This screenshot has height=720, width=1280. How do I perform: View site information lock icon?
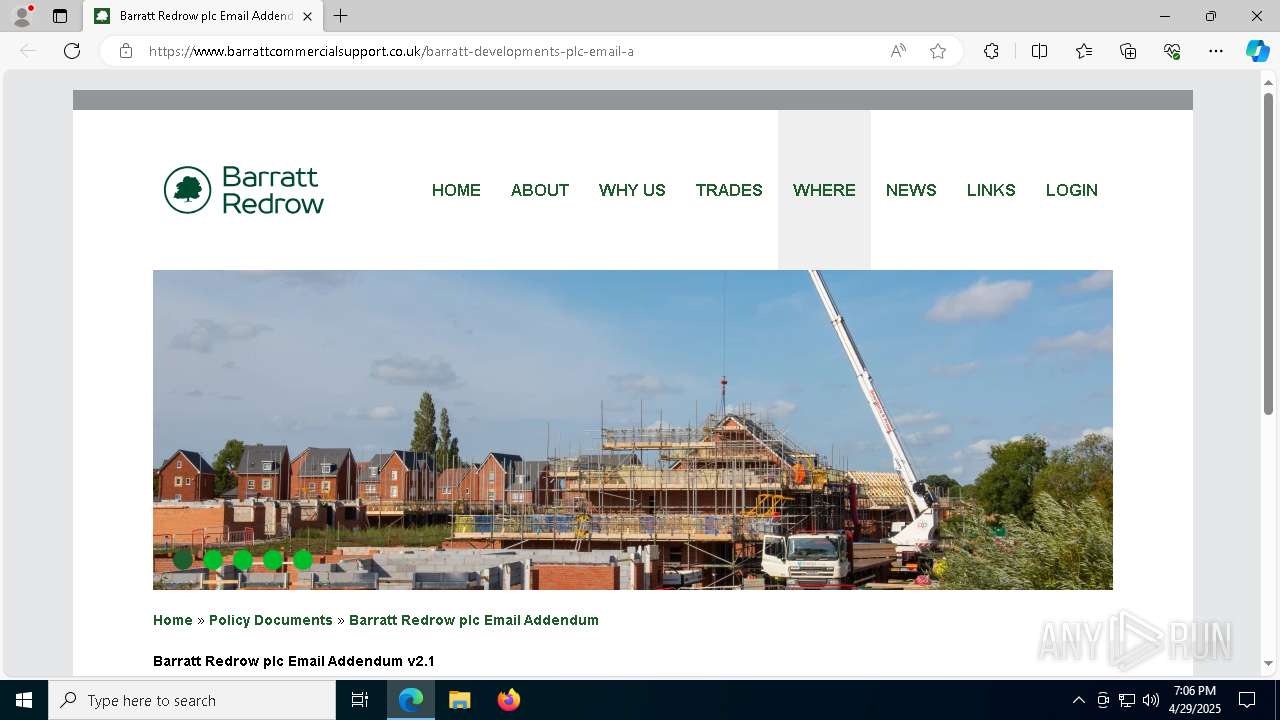tap(126, 51)
